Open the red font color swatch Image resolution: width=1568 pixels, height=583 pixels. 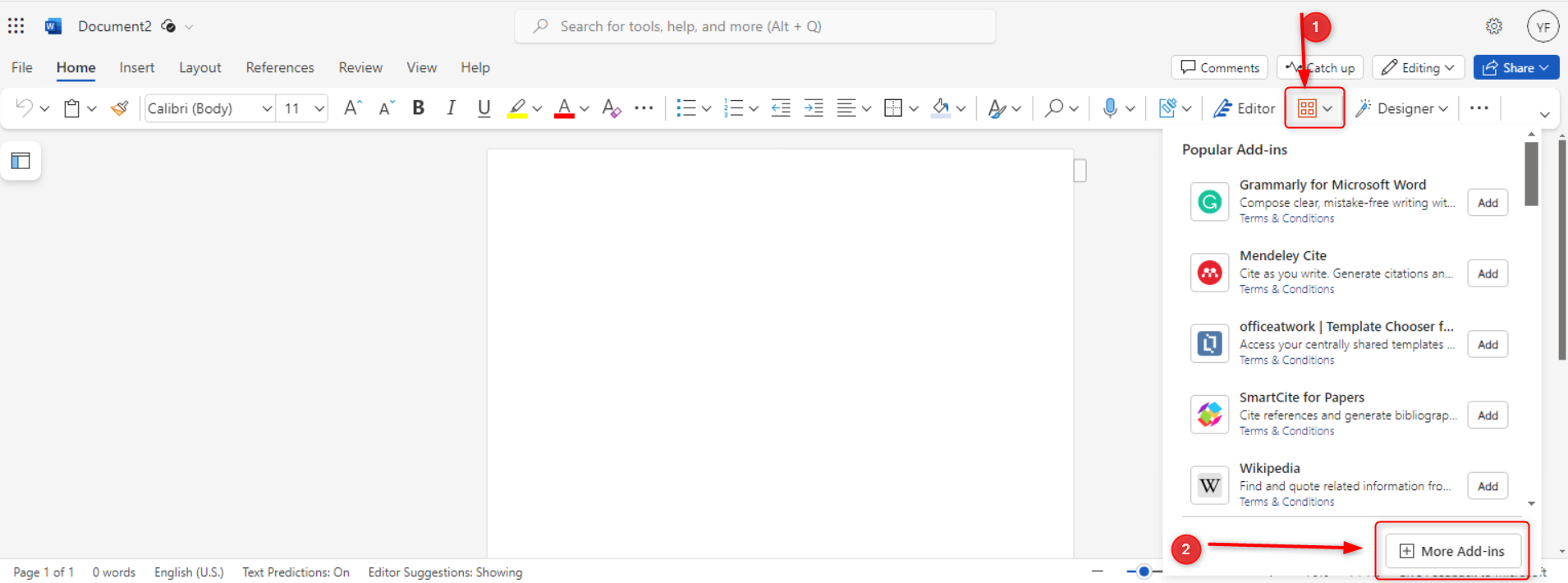pyautogui.click(x=564, y=108)
